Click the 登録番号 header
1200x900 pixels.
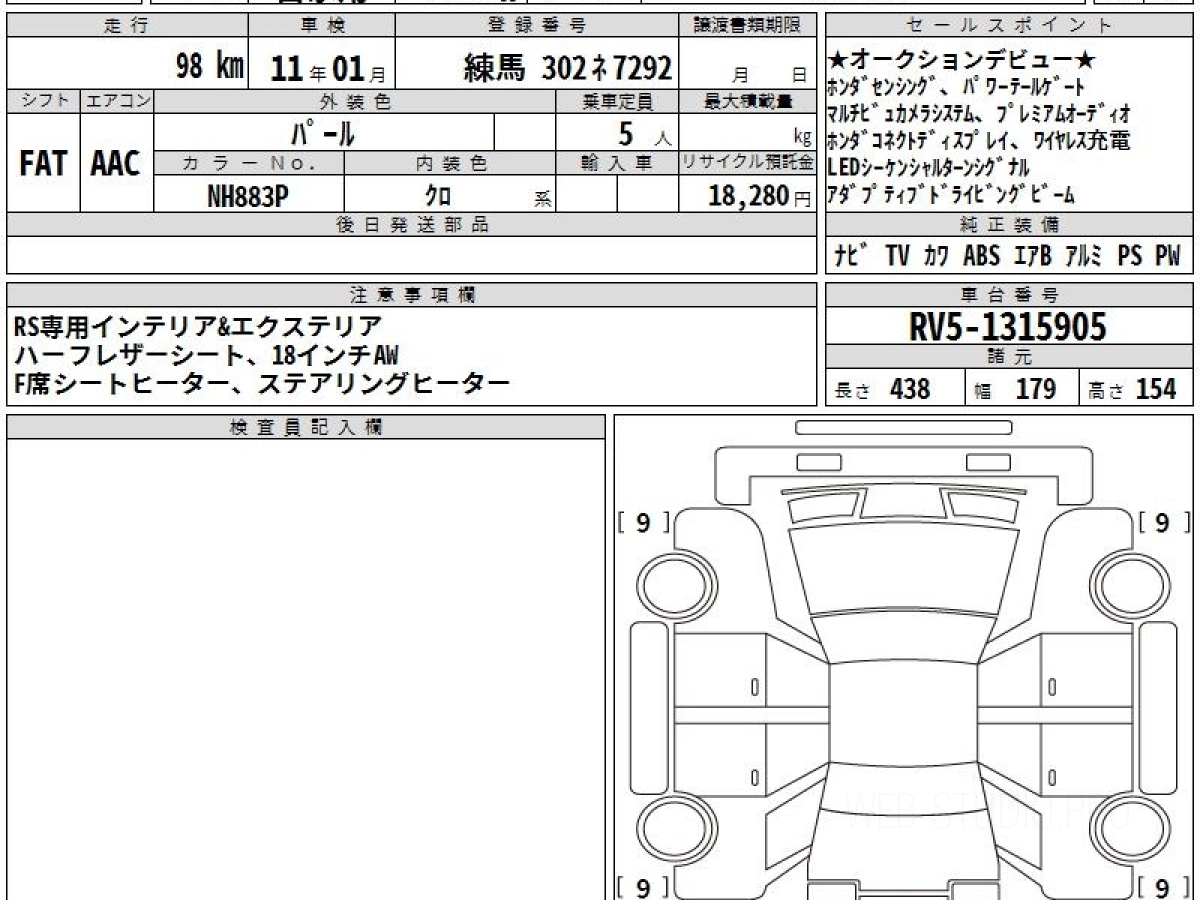[537, 26]
